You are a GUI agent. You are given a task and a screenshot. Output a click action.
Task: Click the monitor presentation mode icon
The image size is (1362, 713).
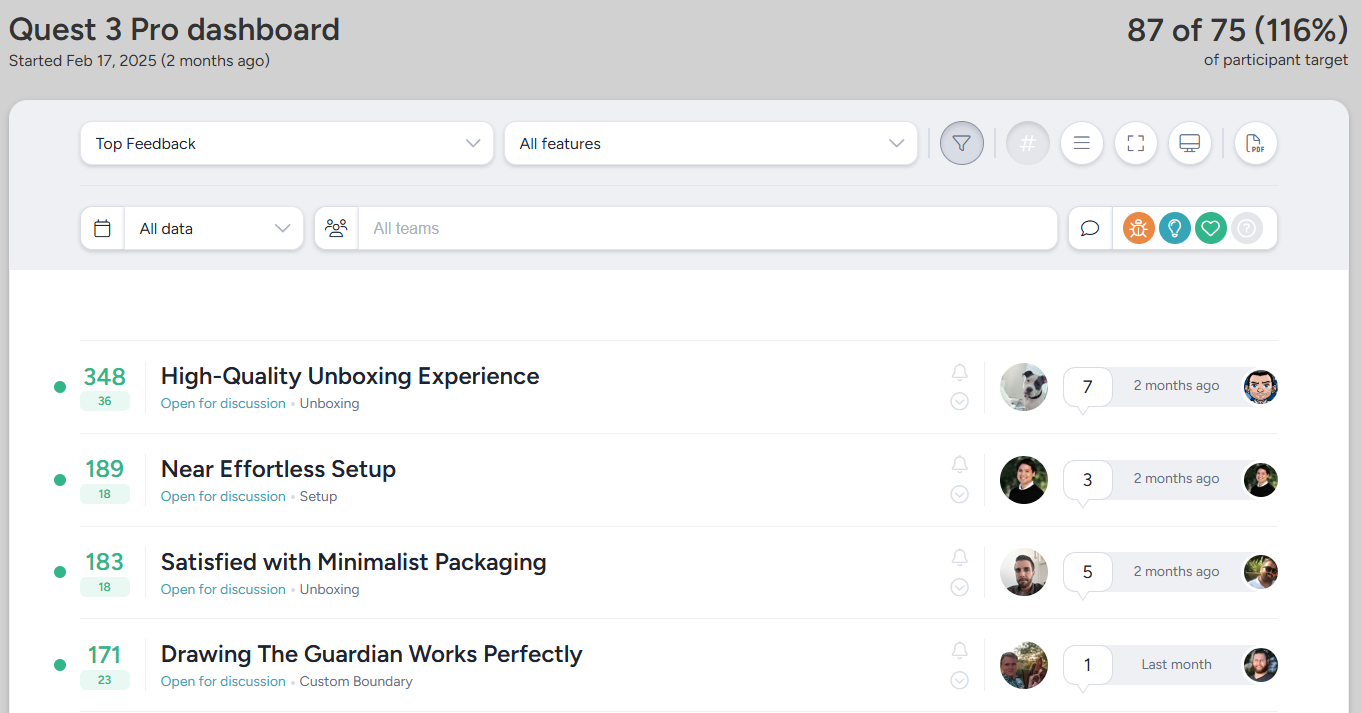tap(1189, 143)
